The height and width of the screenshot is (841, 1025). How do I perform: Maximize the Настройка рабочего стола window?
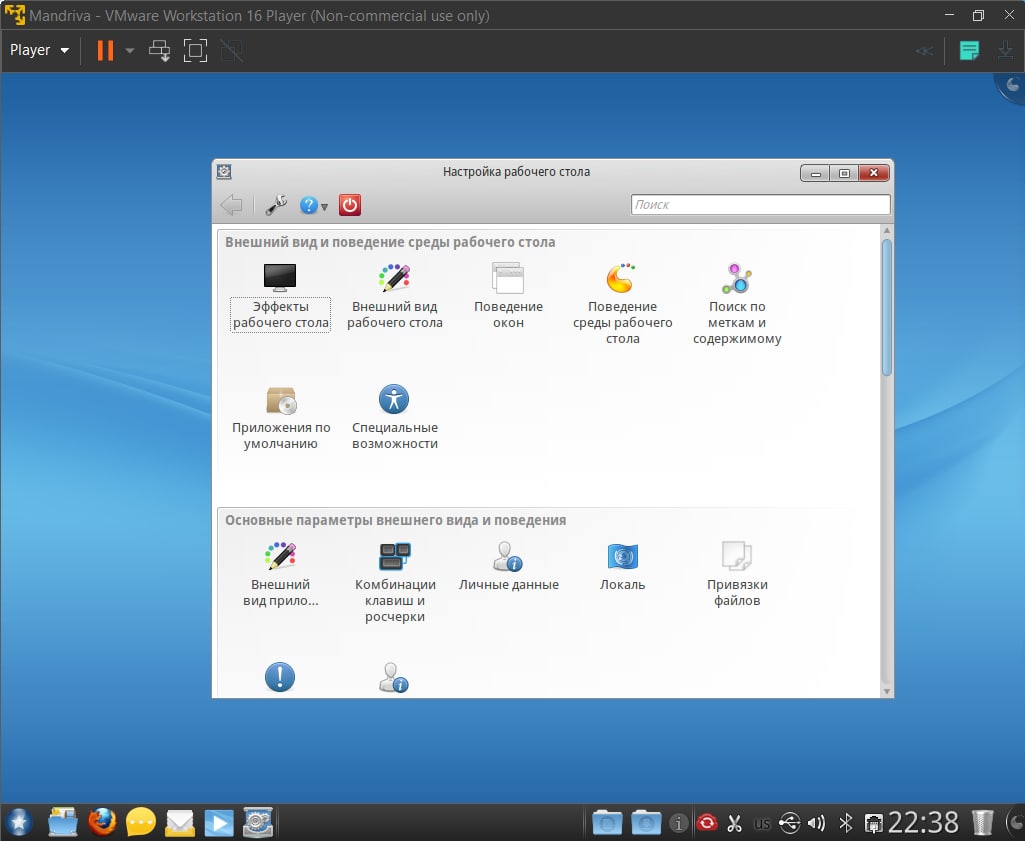coord(844,173)
